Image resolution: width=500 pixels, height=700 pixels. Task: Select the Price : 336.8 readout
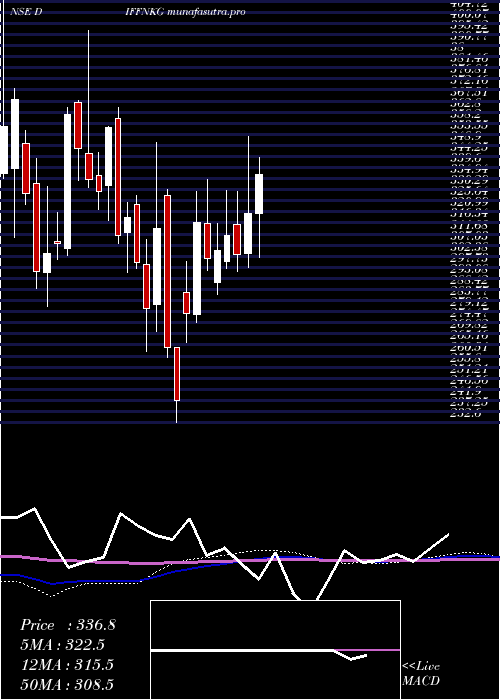point(68,625)
